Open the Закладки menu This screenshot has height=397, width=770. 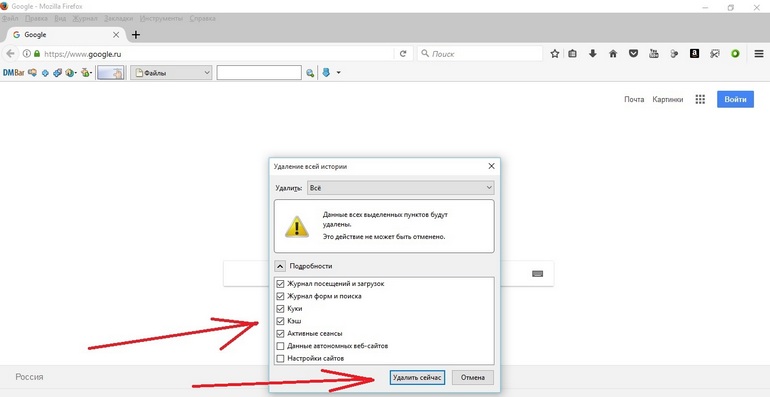tap(118, 19)
